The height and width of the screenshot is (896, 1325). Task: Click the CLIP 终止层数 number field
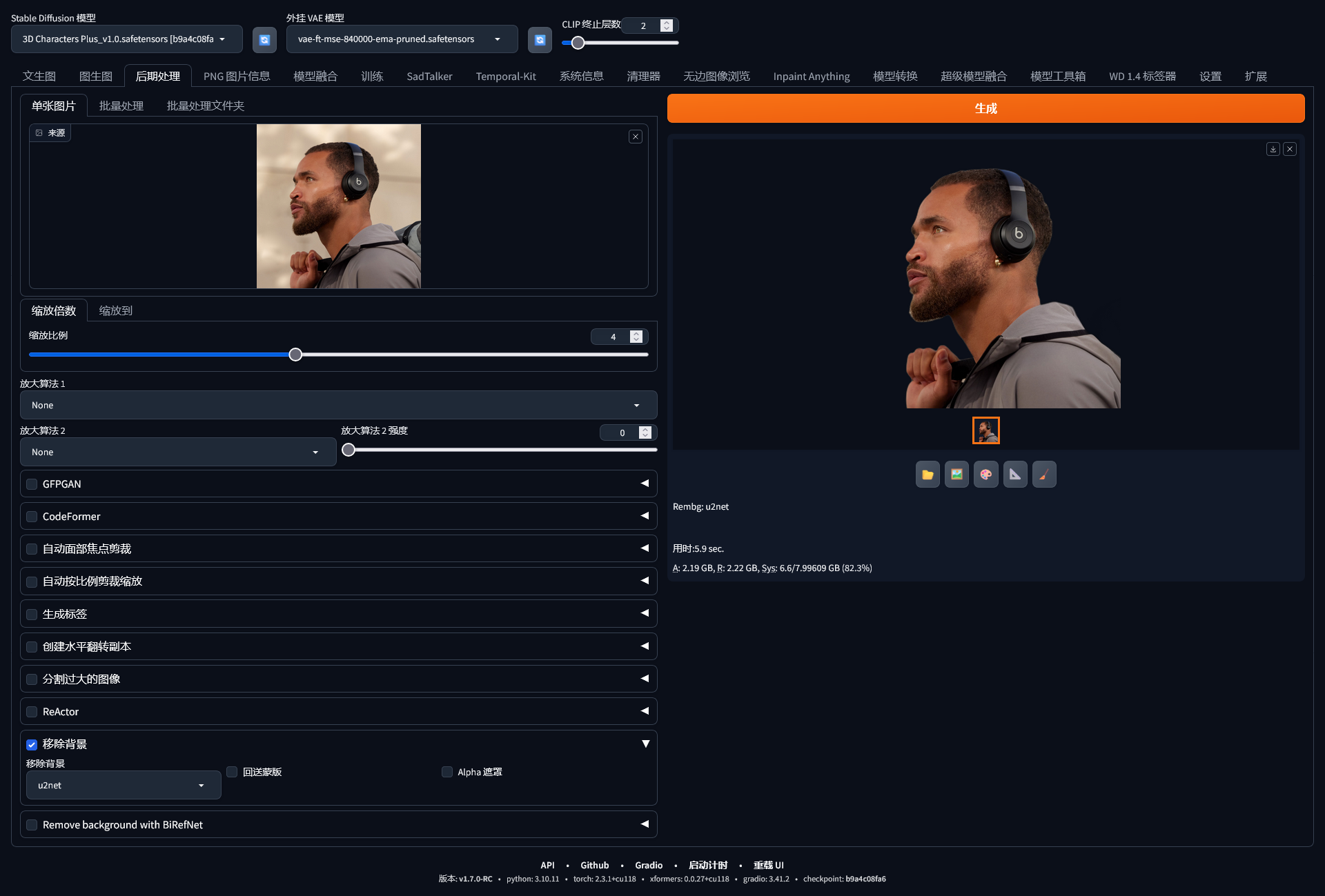[x=649, y=26]
